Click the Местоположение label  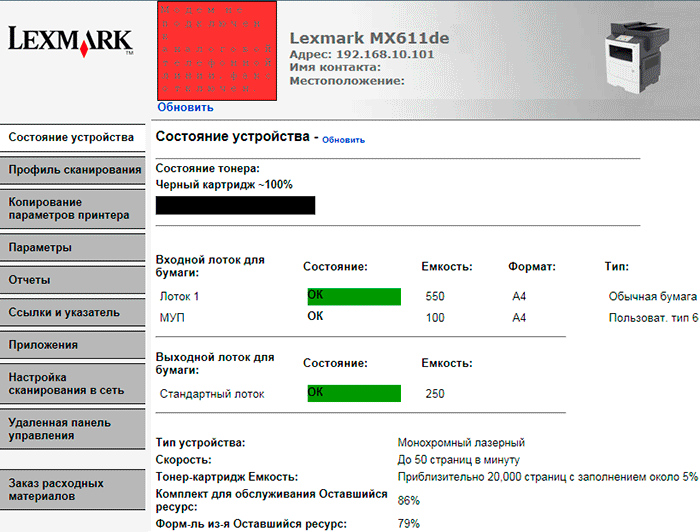click(x=347, y=81)
